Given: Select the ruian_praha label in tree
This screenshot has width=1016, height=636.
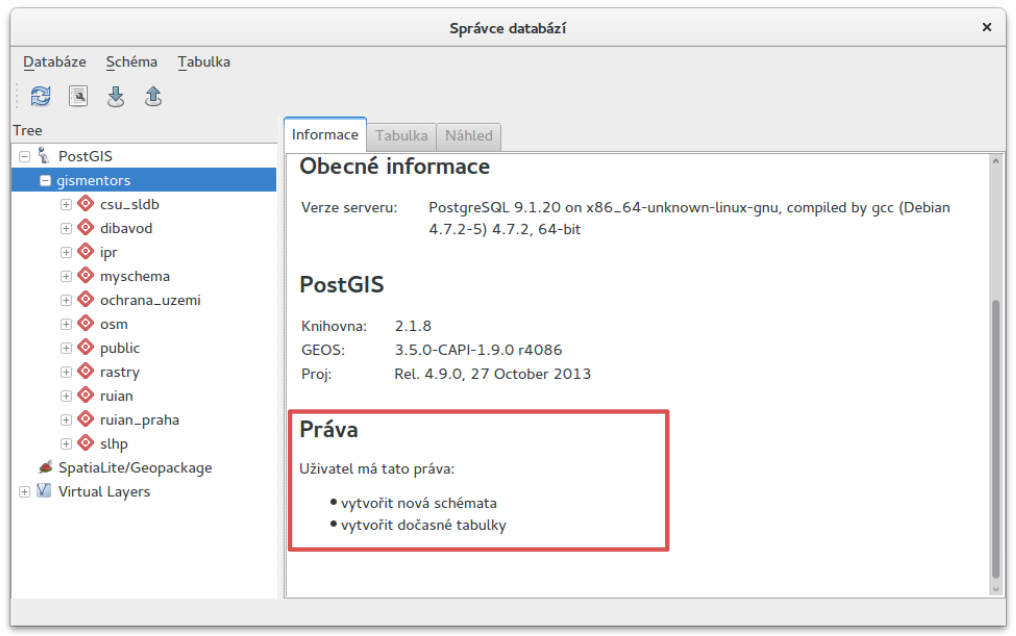Looking at the screenshot, I should pyautogui.click(x=139, y=420).
